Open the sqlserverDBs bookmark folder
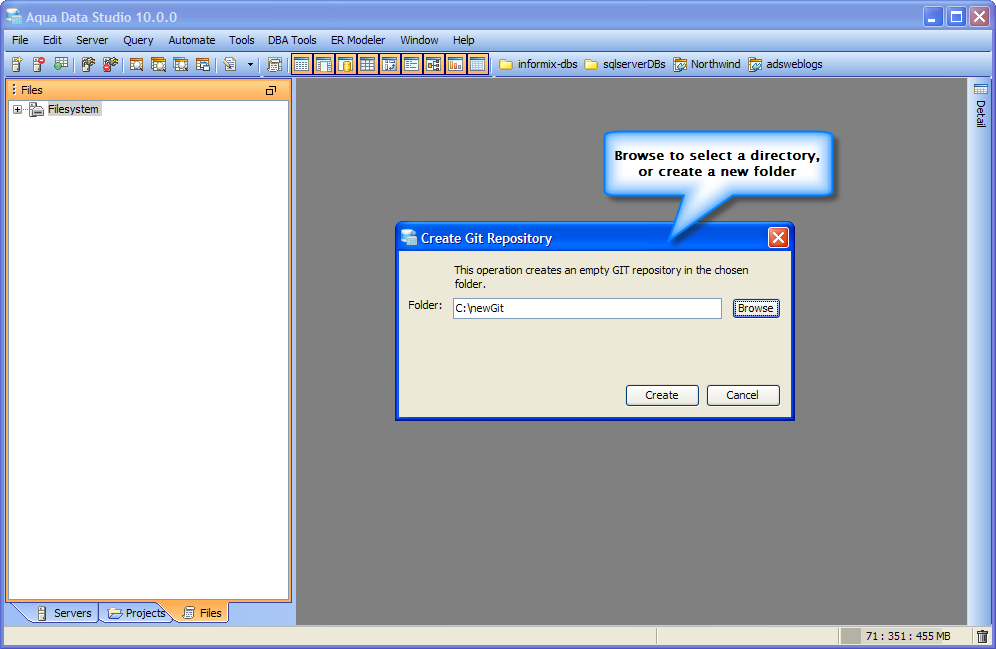 625,64
